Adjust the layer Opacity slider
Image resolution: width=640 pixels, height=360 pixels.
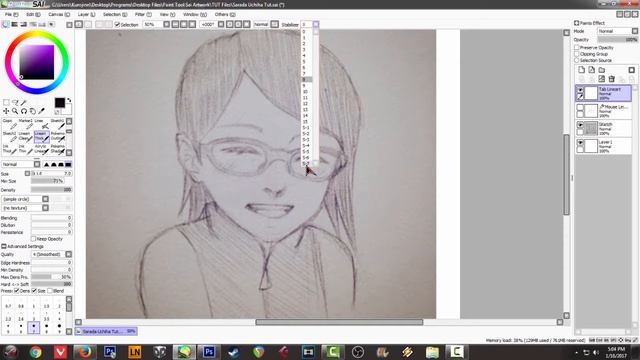click(618, 40)
